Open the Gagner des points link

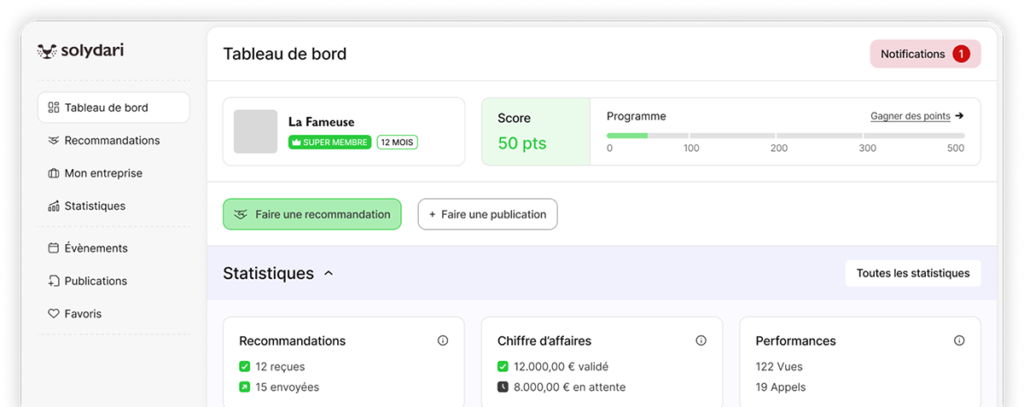[x=910, y=116]
